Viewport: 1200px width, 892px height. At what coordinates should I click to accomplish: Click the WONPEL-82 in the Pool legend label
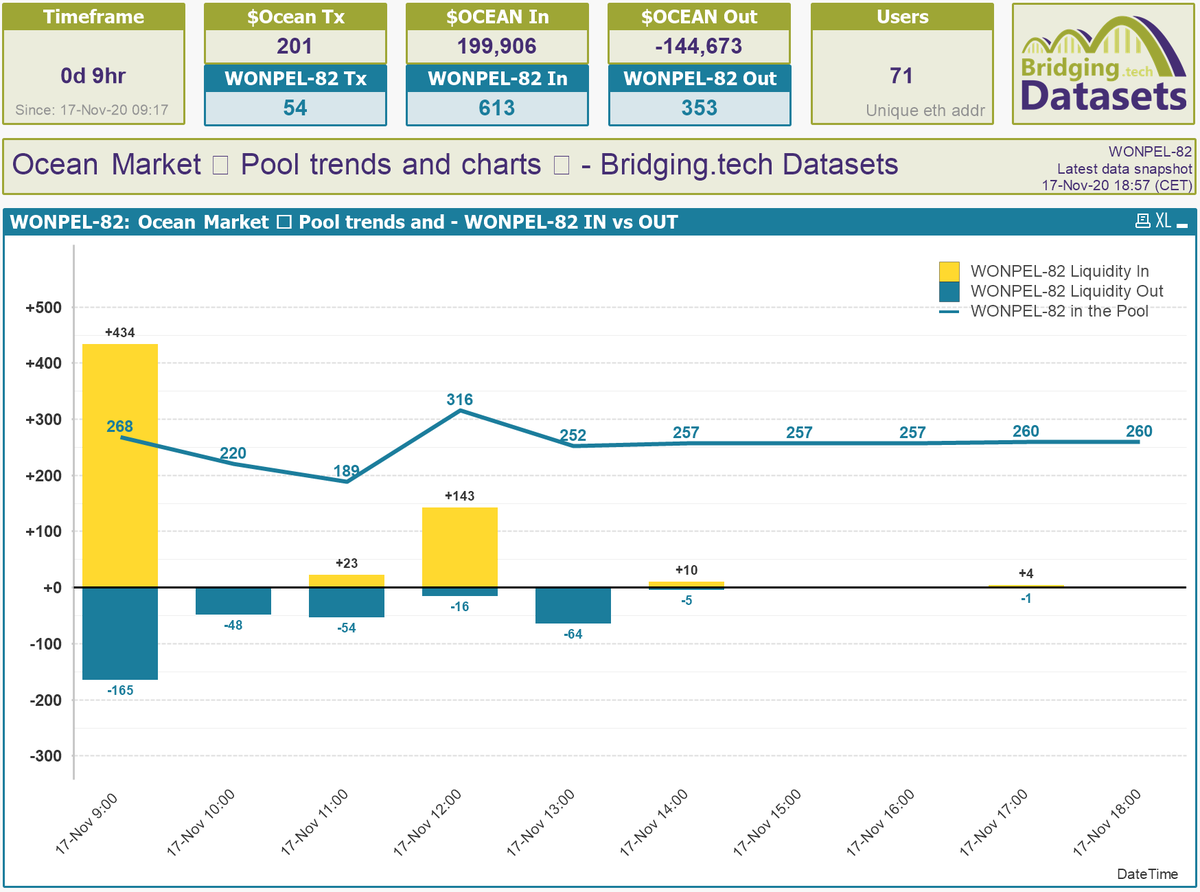1059,311
